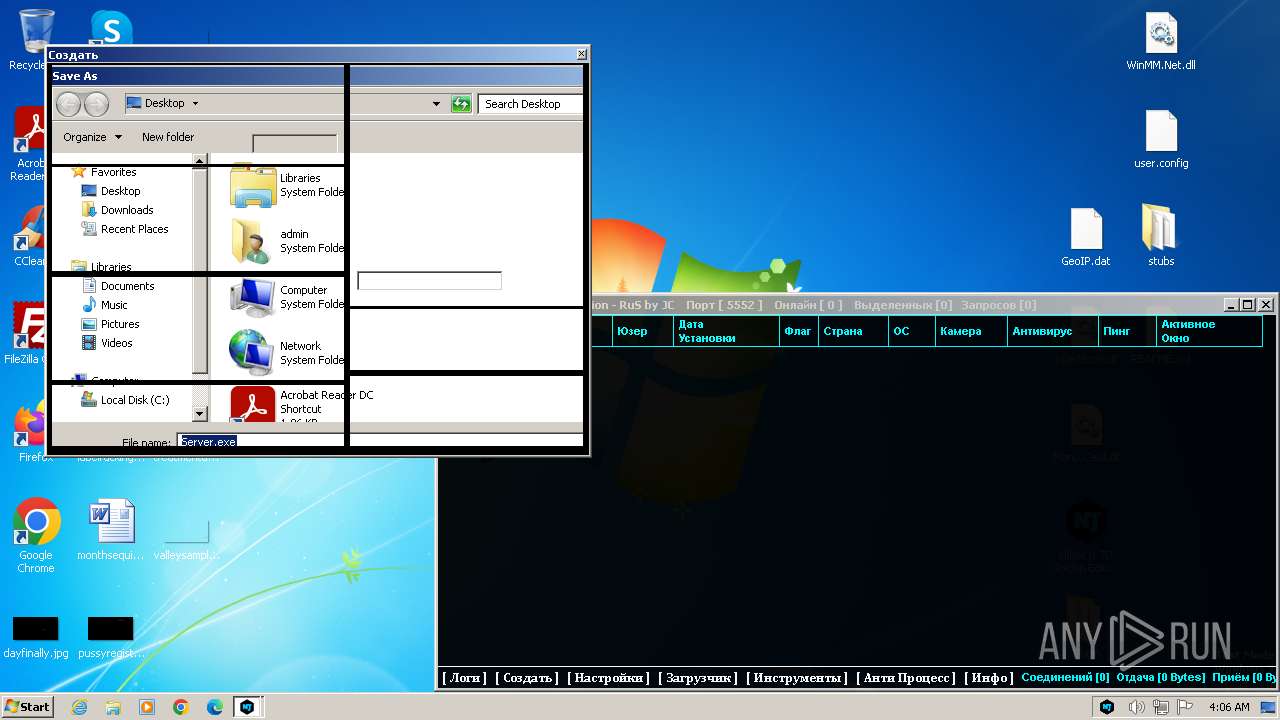Open the Computer item in file list
Viewport: 1280px width, 720px height.
pyautogui.click(x=288, y=297)
